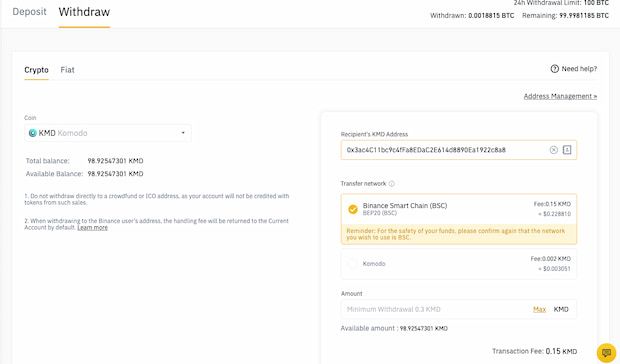The height and width of the screenshot is (364, 620).
Task: Switch to the Fiat tab
Action: (67, 70)
